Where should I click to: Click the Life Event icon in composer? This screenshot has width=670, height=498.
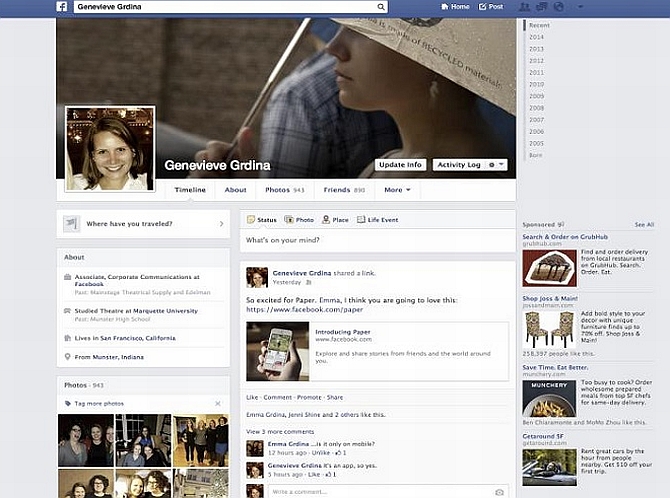(x=361, y=220)
